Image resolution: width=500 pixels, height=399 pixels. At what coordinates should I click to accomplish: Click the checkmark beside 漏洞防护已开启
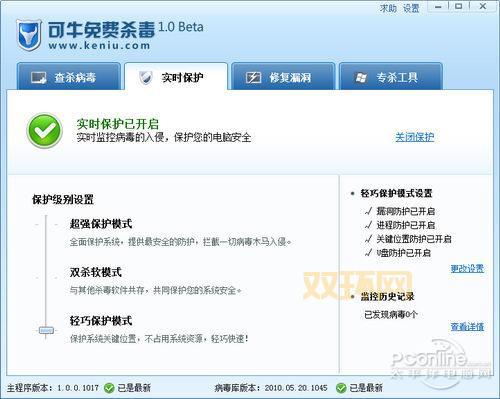368,211
